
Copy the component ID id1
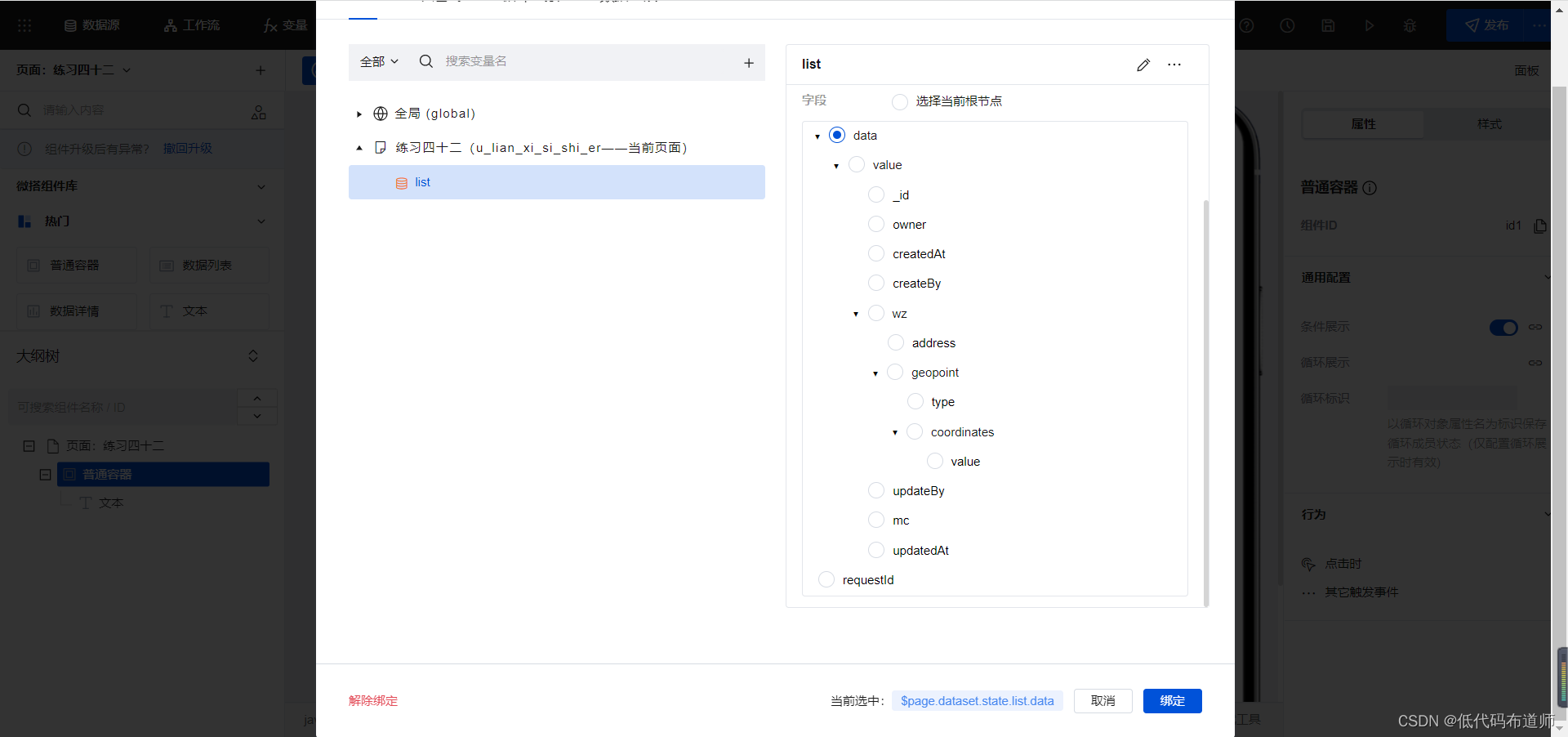pos(1540,226)
